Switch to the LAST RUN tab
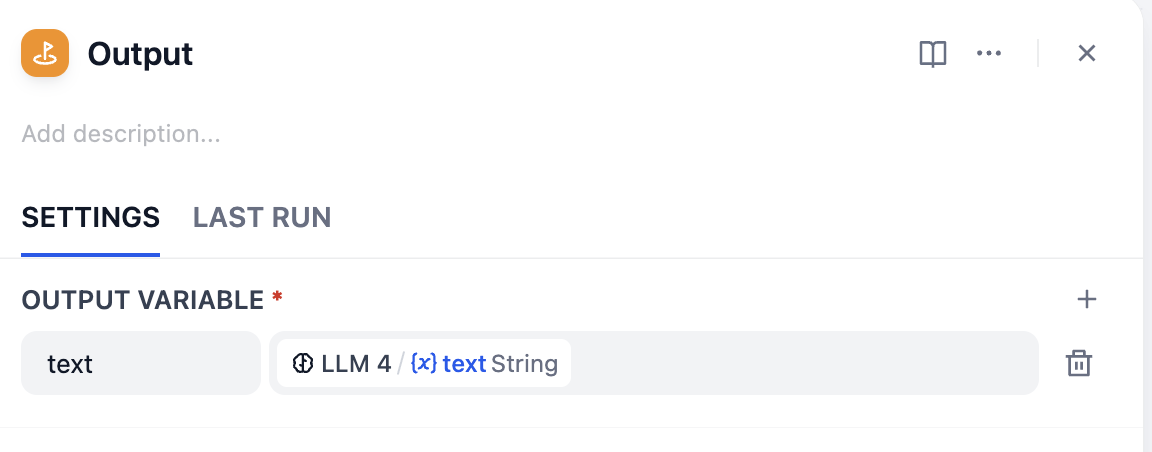 pyautogui.click(x=262, y=217)
